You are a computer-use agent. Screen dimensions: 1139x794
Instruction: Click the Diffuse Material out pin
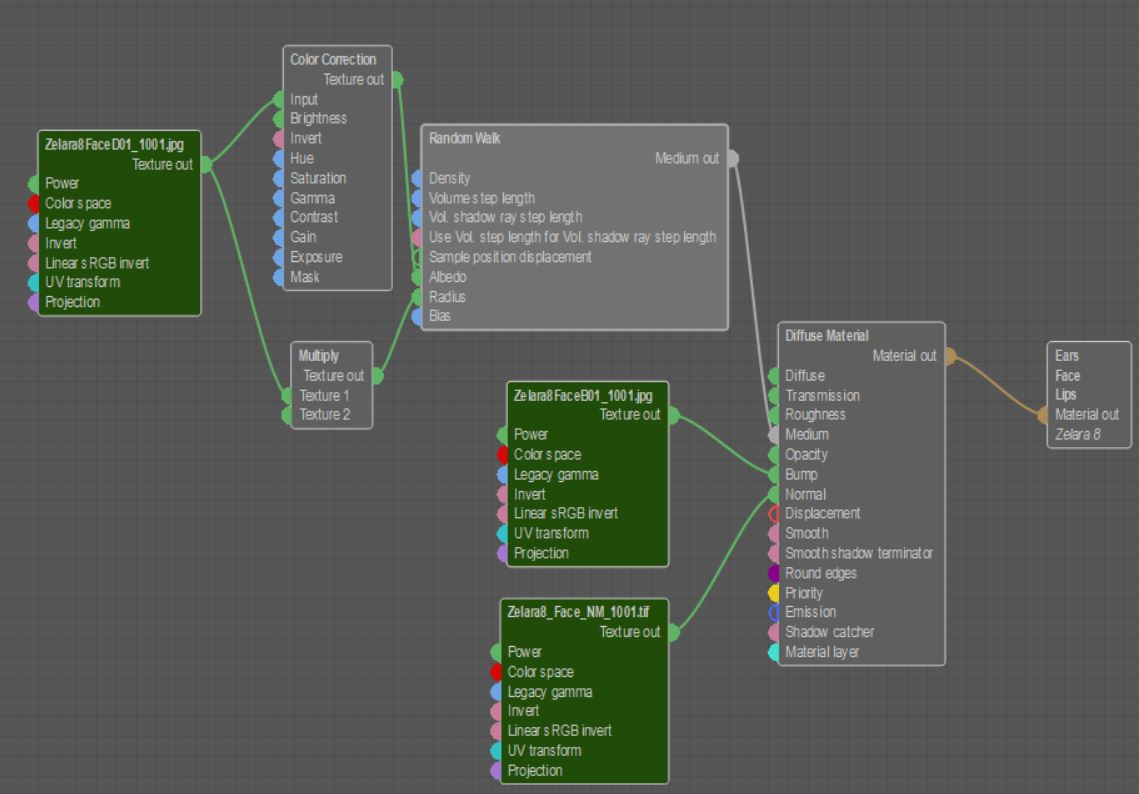(950, 356)
